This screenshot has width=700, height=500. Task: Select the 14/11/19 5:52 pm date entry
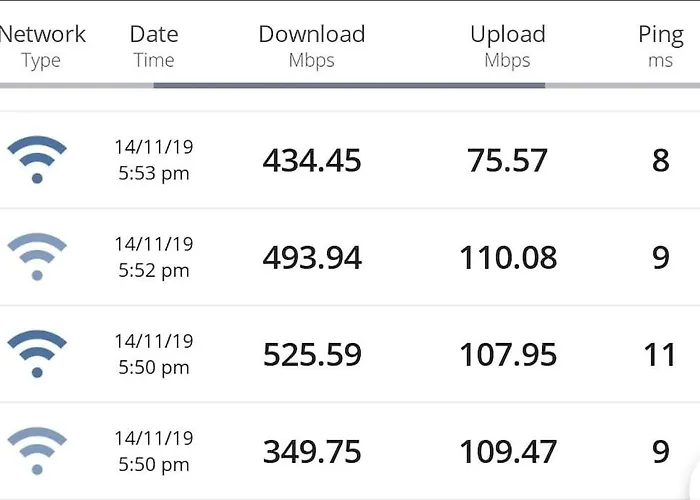point(154,257)
